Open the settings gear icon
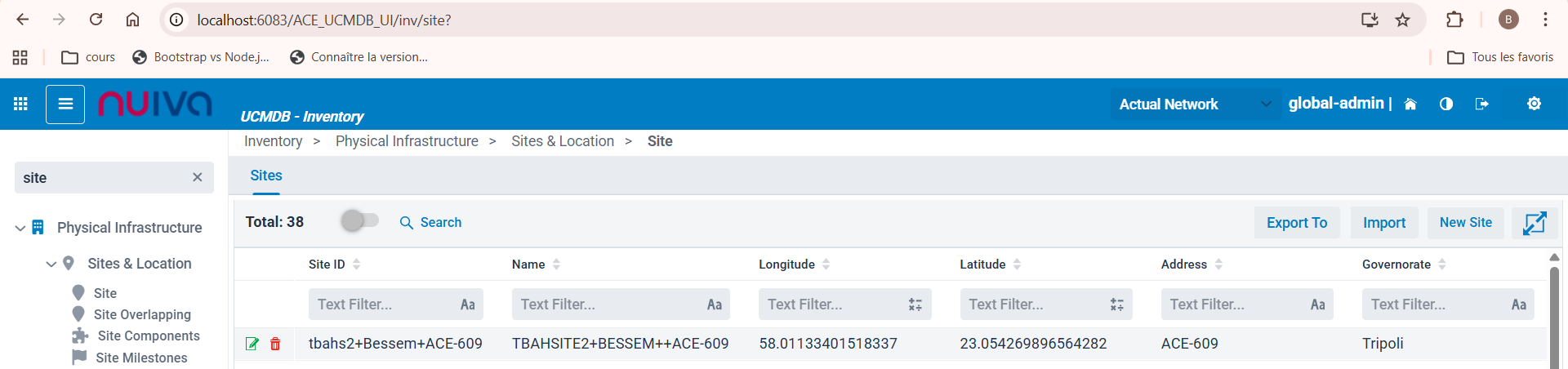 coord(1534,104)
